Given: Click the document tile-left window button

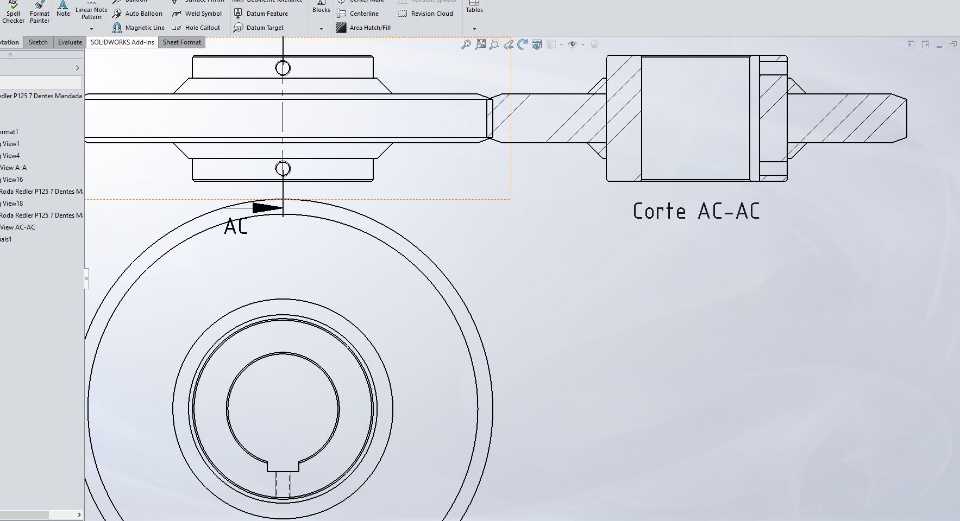Looking at the screenshot, I should (x=911, y=44).
